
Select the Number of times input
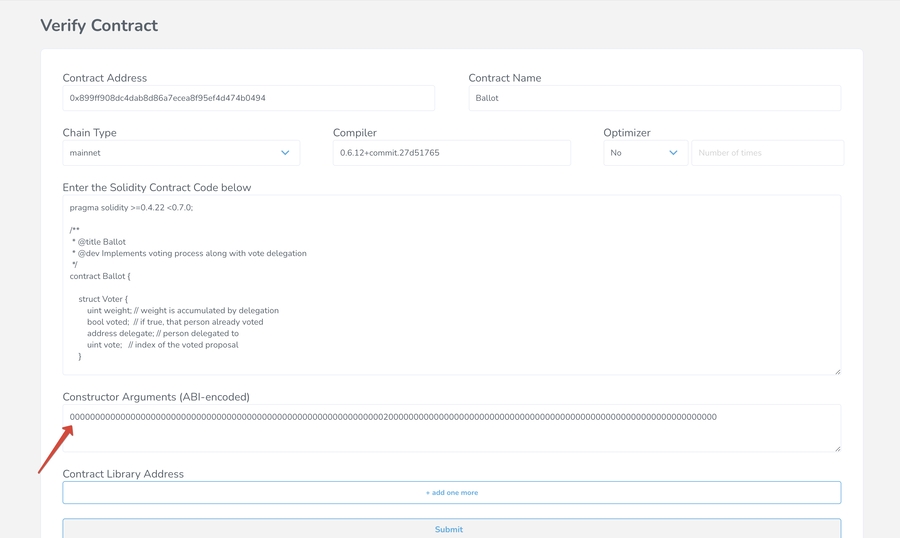[767, 153]
